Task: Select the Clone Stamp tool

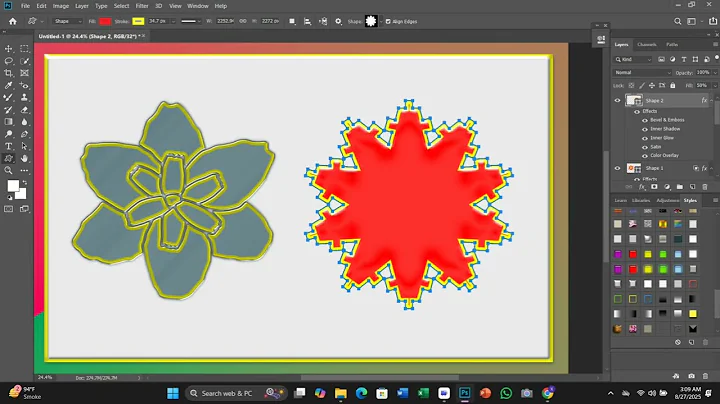Action: [24, 97]
